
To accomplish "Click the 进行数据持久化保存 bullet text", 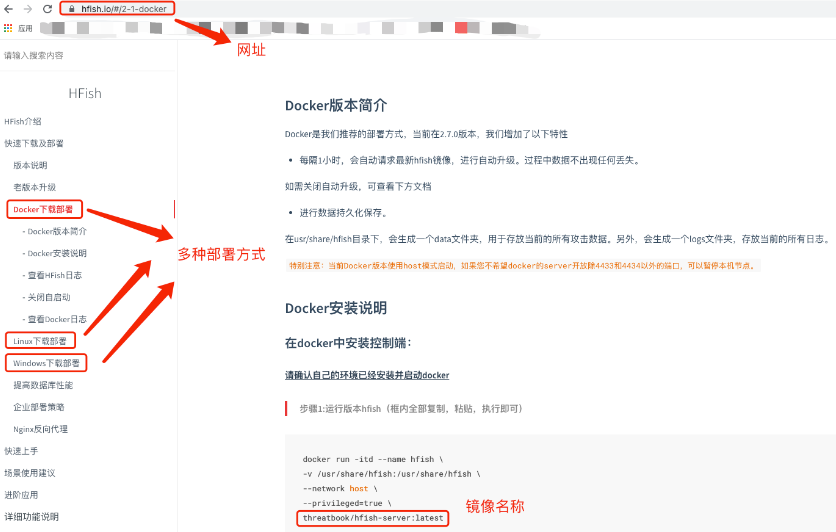I will tap(343, 213).
